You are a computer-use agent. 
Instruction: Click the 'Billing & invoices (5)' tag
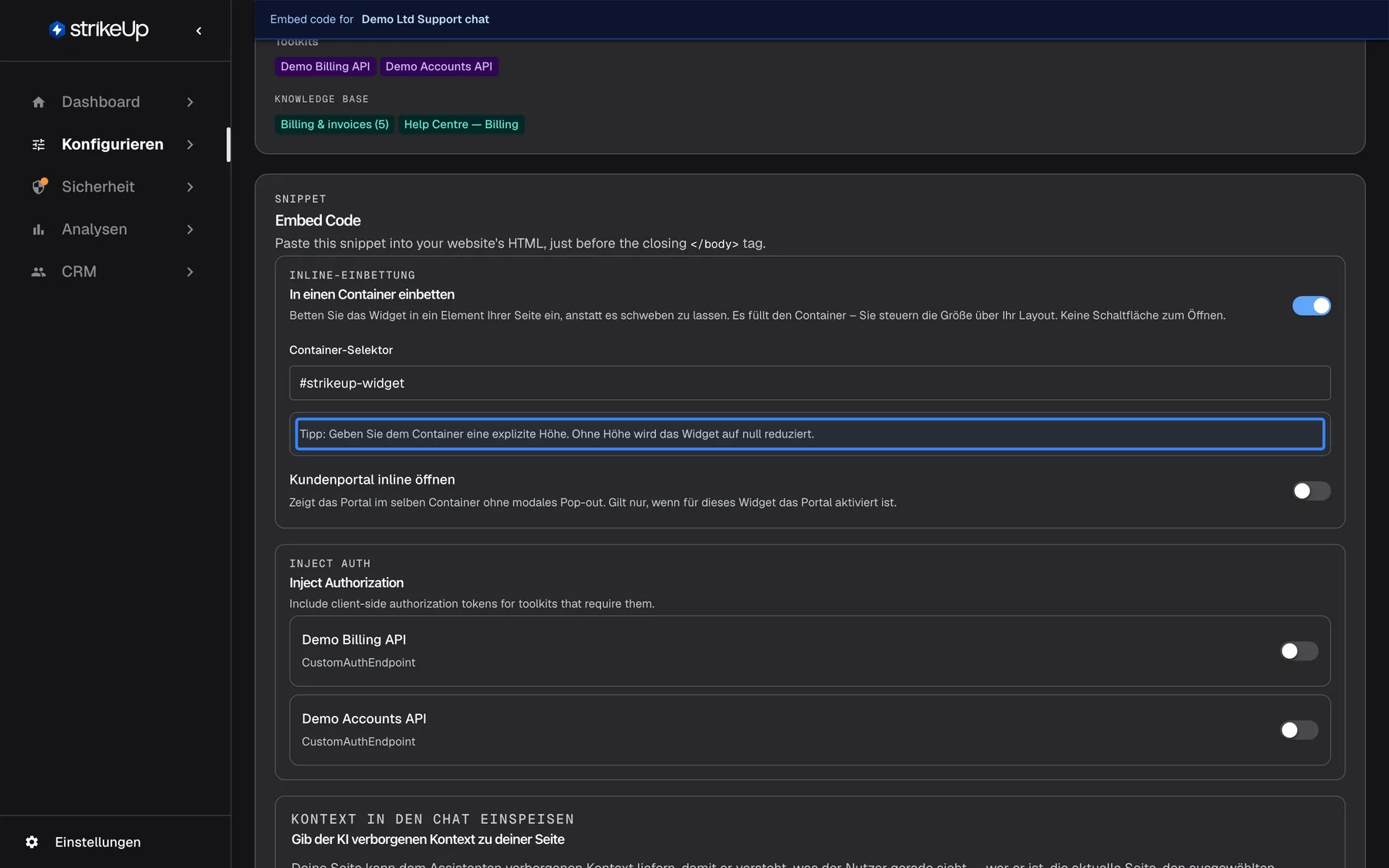tap(334, 124)
